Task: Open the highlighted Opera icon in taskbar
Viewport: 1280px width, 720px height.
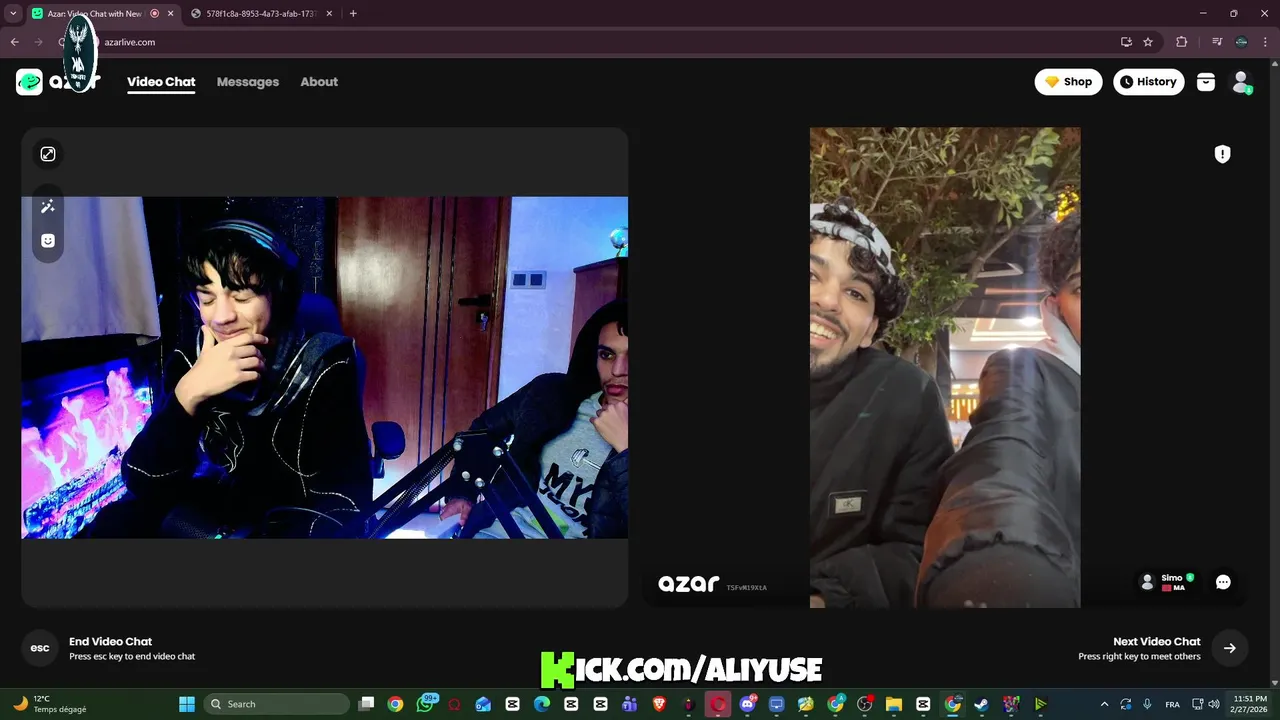Action: point(718,704)
